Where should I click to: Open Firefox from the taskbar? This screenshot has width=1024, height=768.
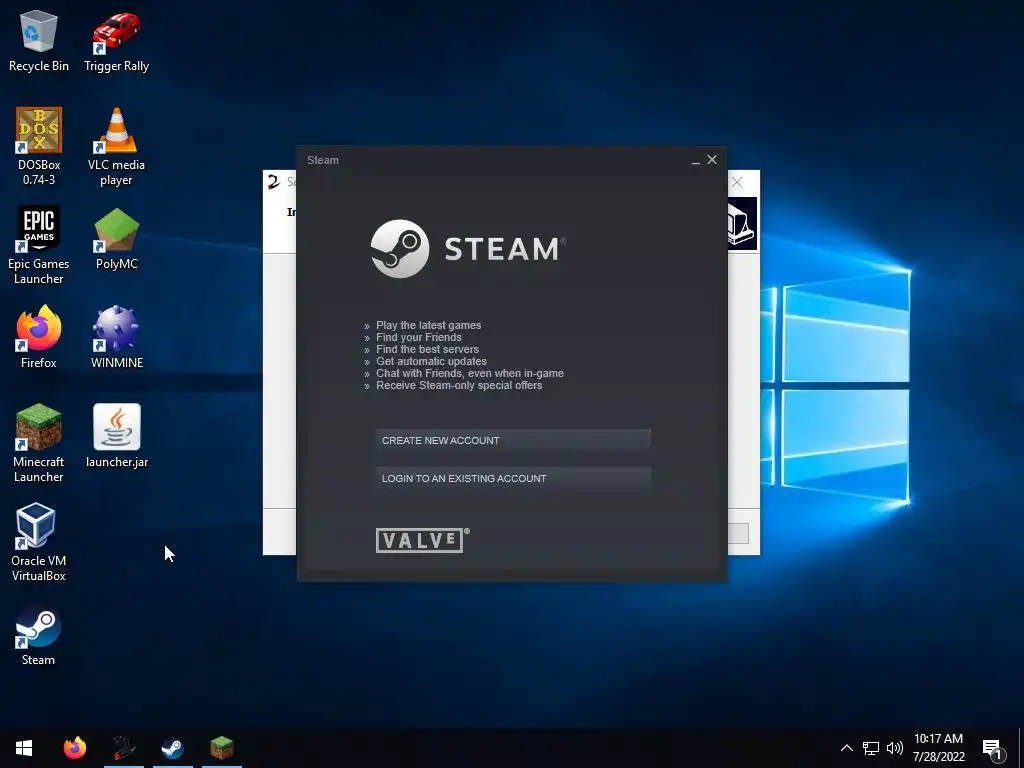point(74,748)
